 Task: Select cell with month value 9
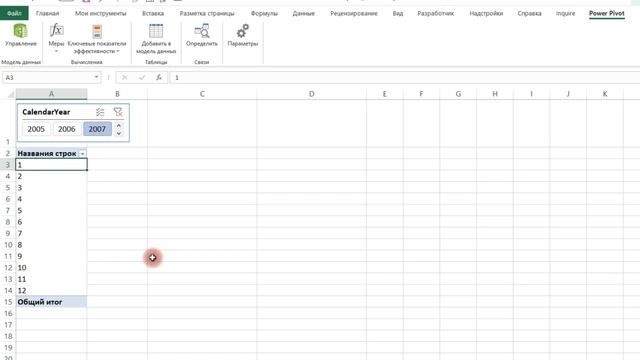point(51,256)
